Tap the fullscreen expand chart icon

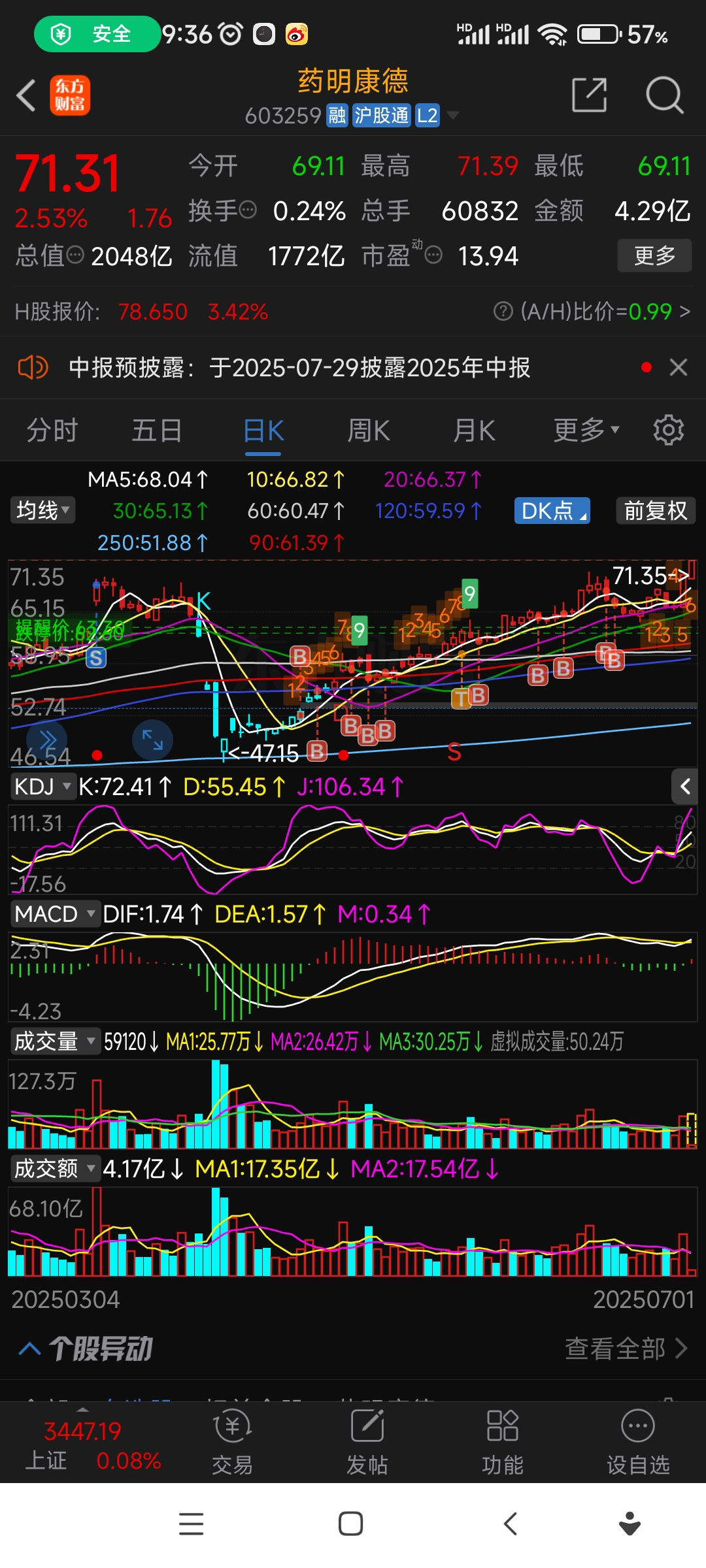152,740
